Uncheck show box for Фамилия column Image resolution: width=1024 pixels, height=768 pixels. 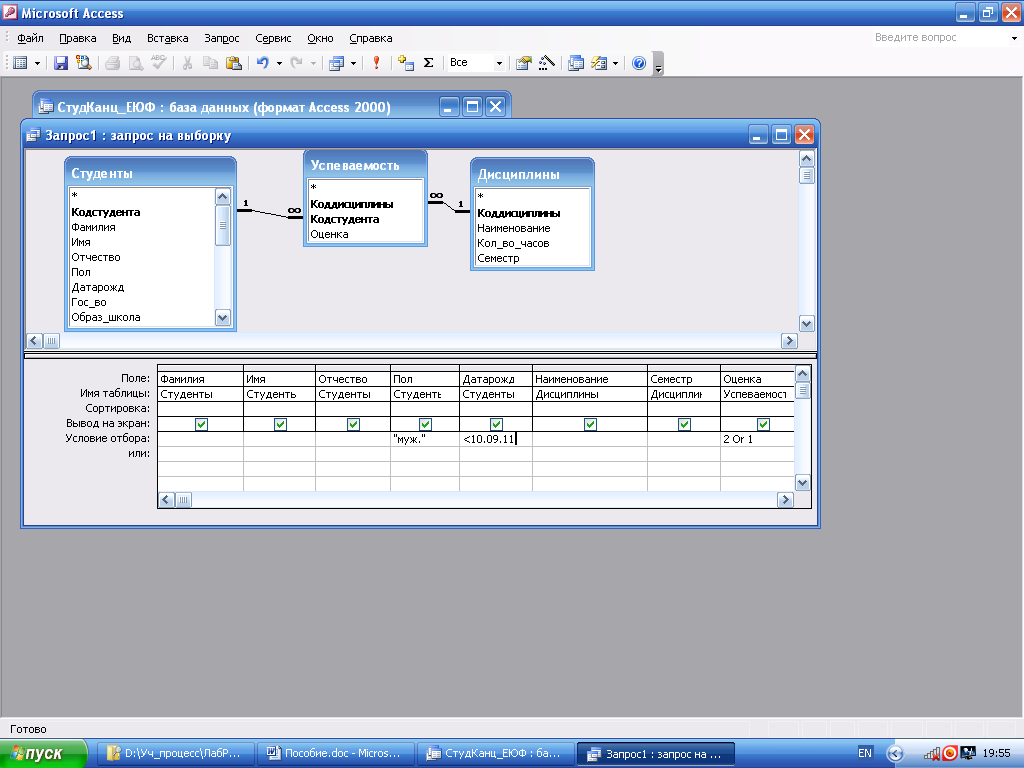[201, 424]
